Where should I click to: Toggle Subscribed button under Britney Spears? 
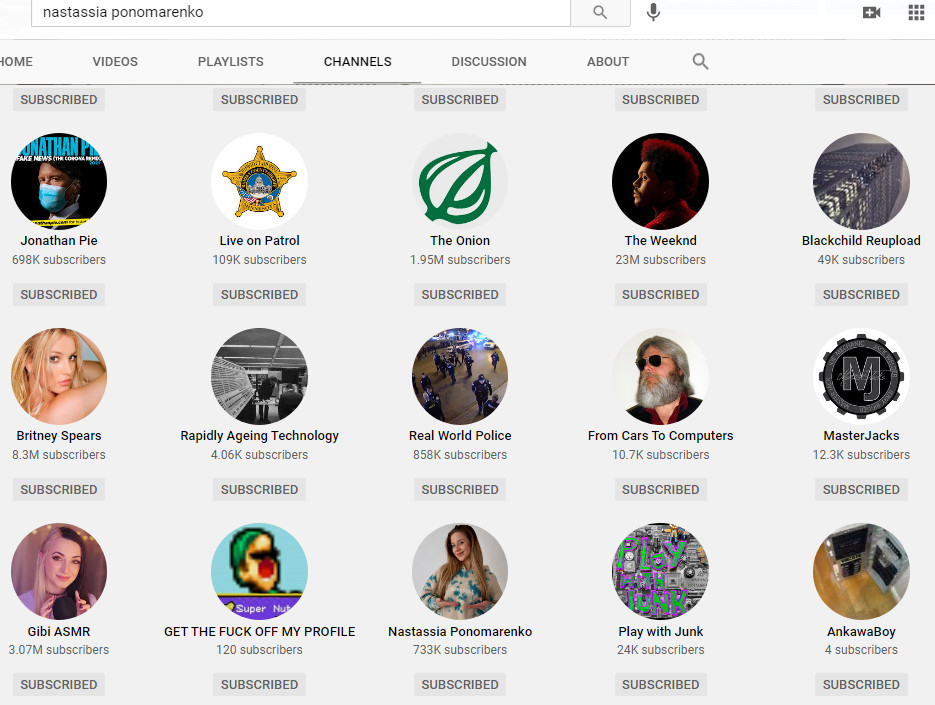coord(59,490)
